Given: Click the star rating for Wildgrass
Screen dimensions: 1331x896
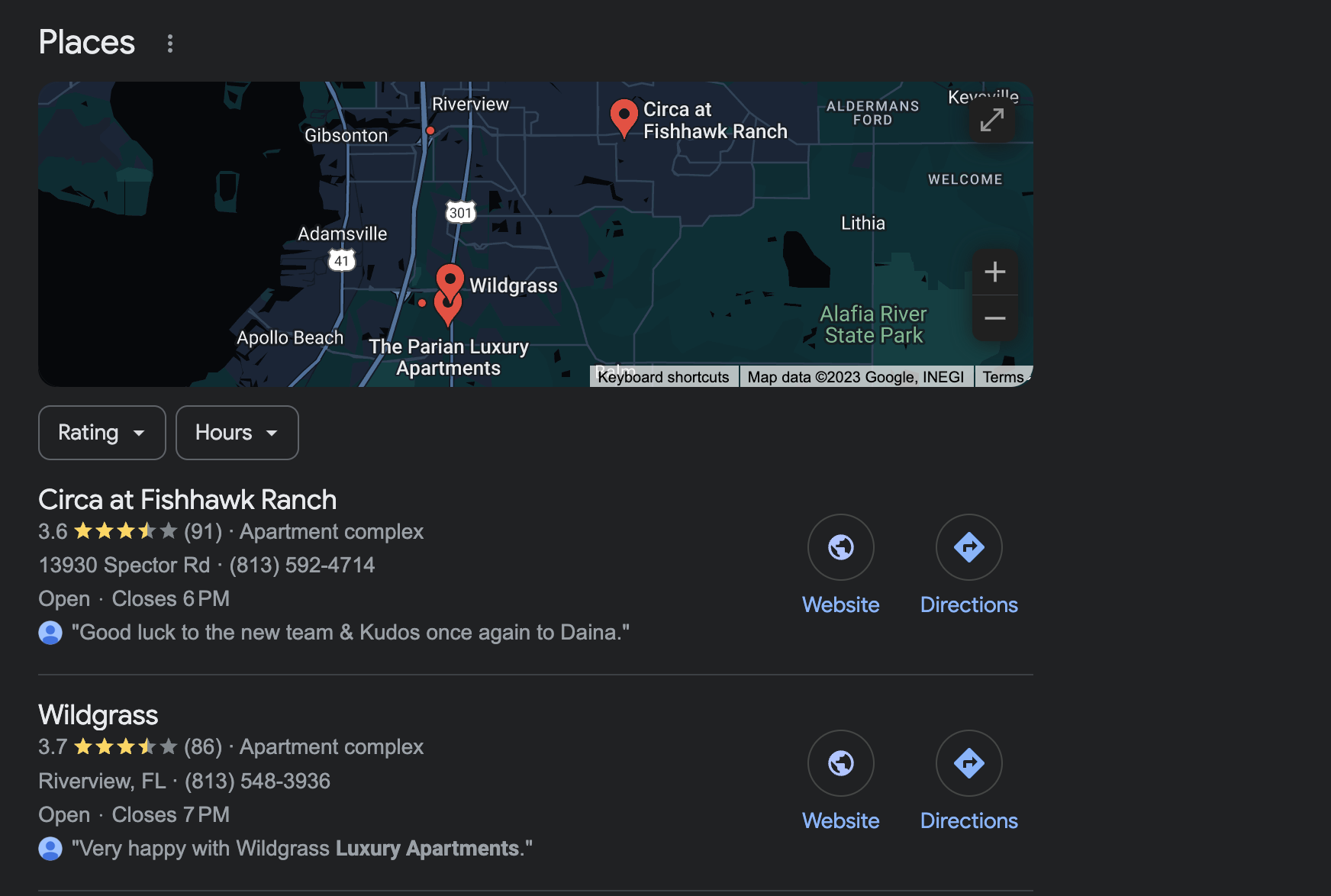Looking at the screenshot, I should tap(125, 746).
